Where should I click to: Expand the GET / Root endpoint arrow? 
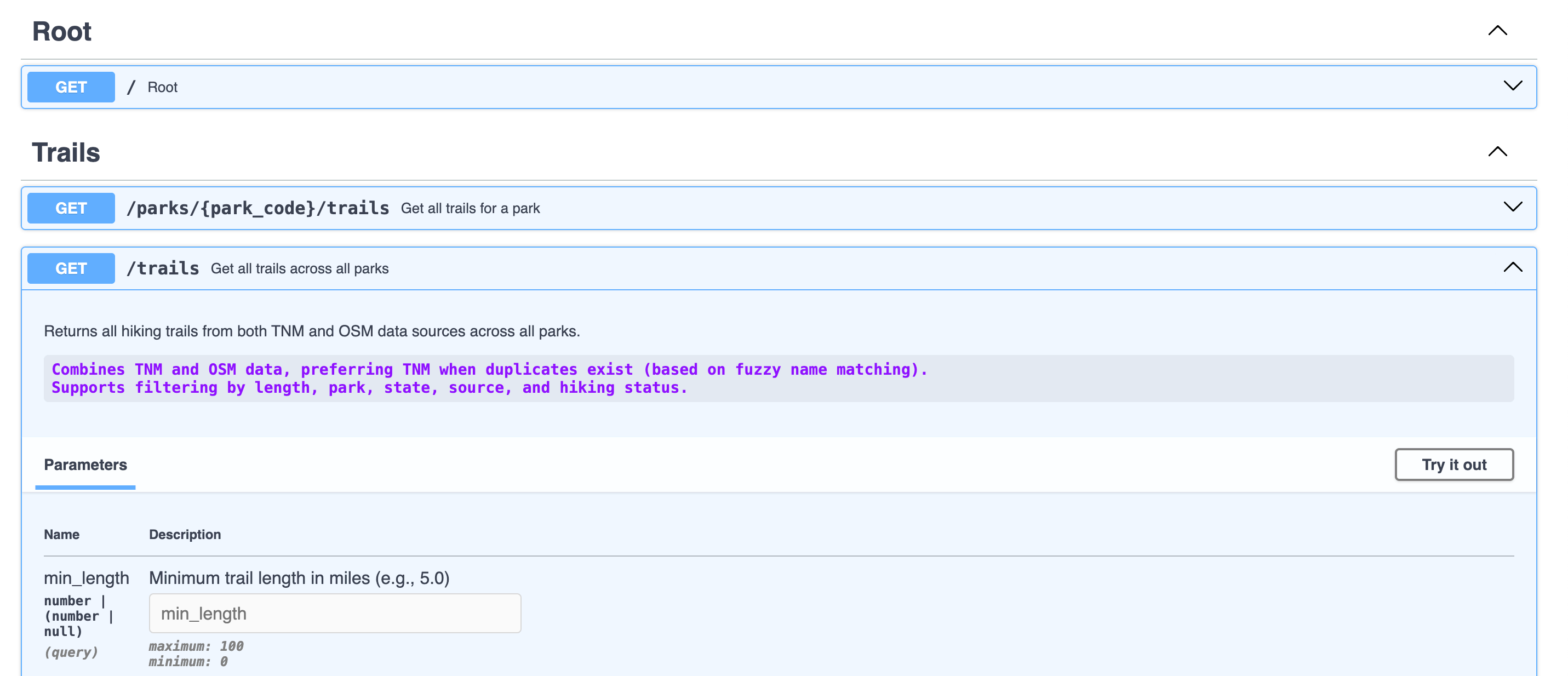point(1512,86)
